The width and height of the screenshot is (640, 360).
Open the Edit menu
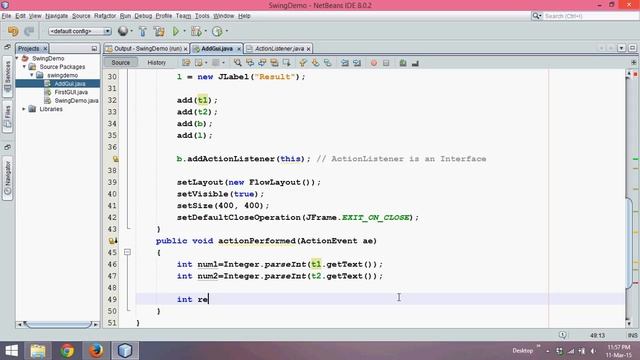click(20, 16)
